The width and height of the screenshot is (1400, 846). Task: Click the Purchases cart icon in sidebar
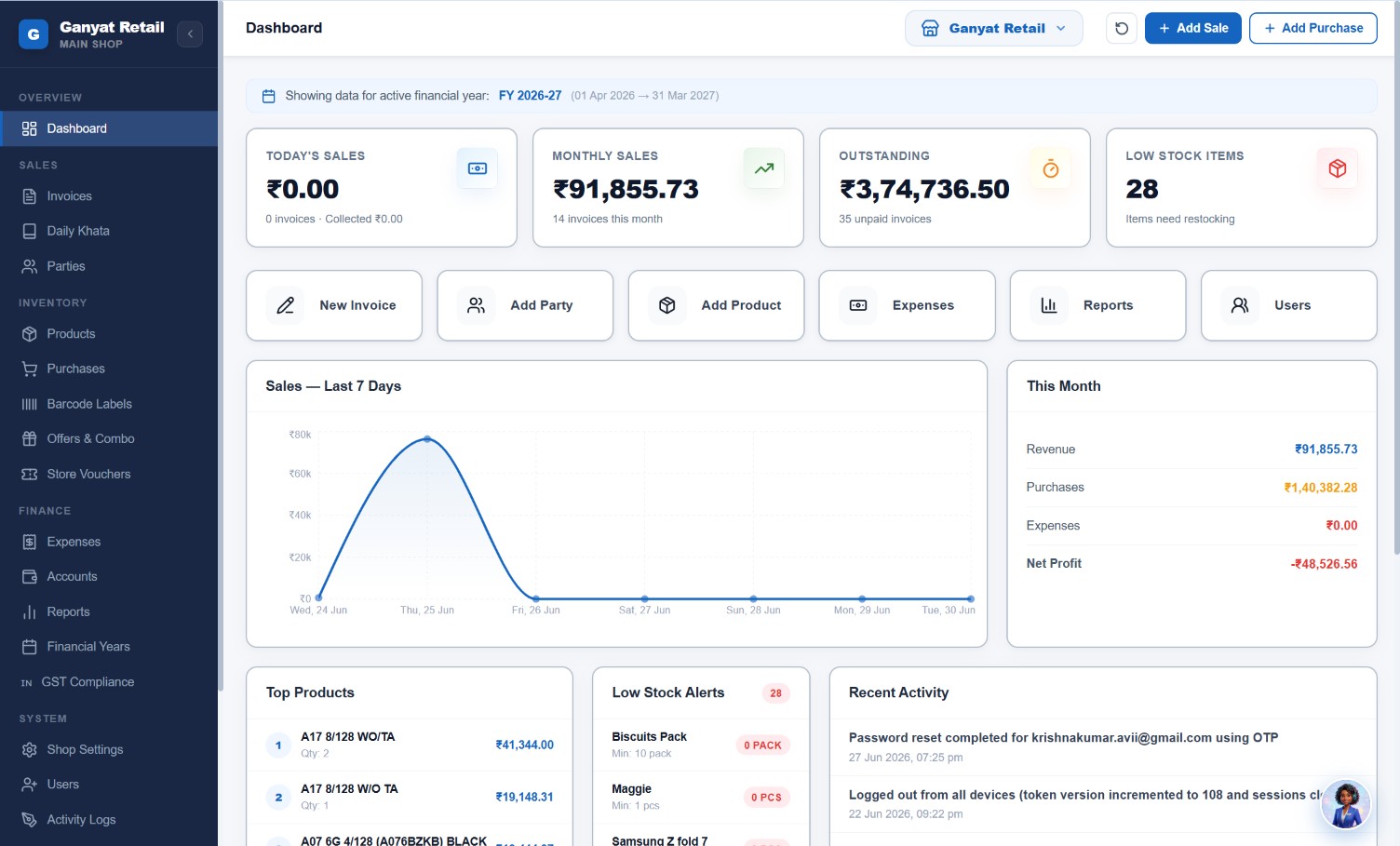tap(30, 369)
